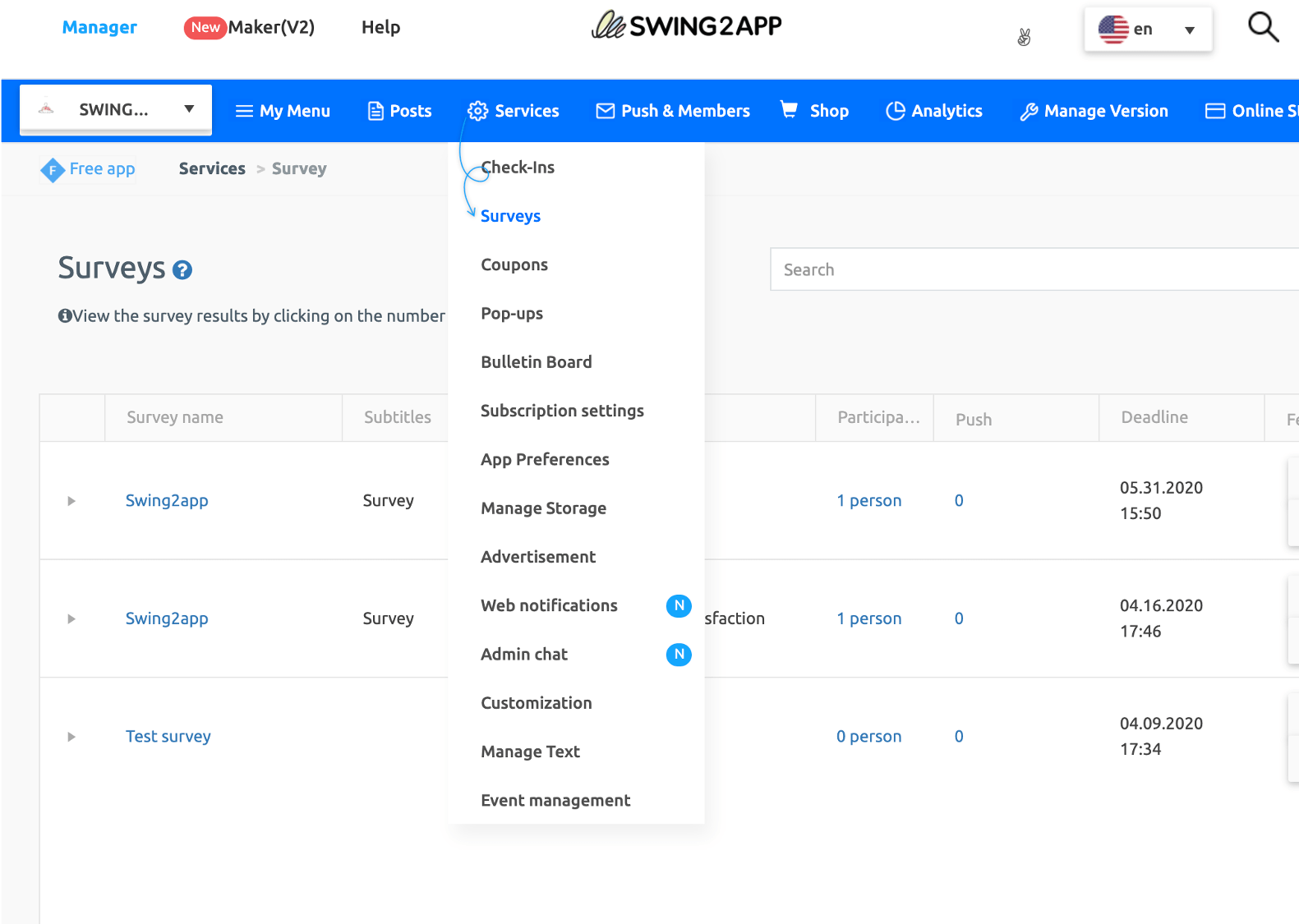Click the Shop cart icon
Screen dimensions: 1299x924
789,110
